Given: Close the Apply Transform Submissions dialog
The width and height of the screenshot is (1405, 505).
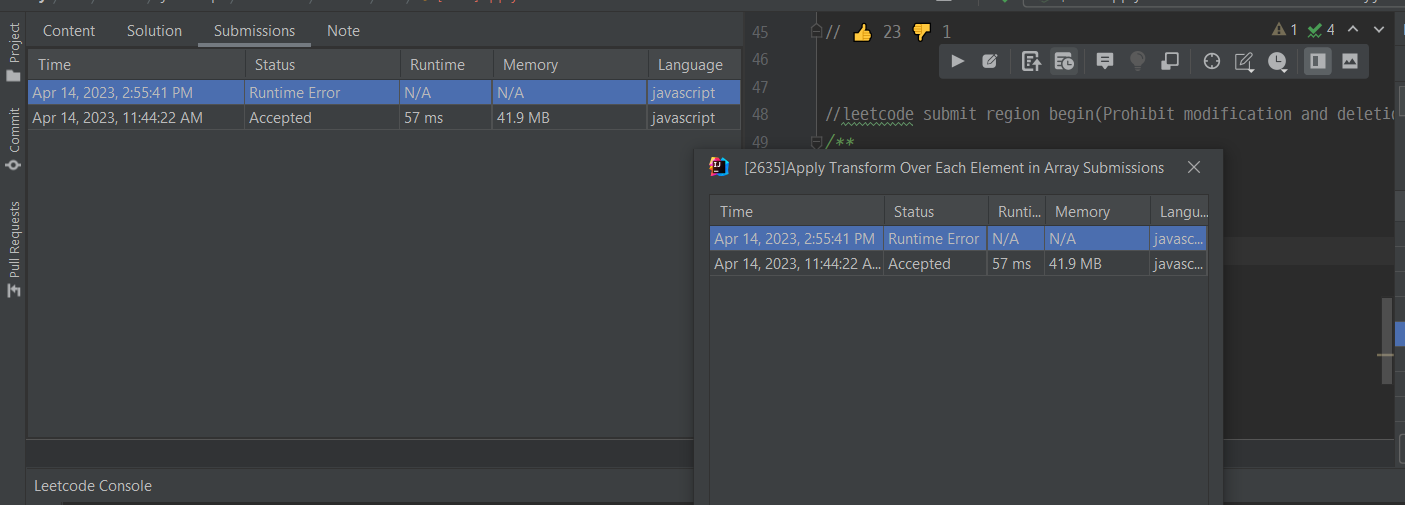Looking at the screenshot, I should (1193, 168).
